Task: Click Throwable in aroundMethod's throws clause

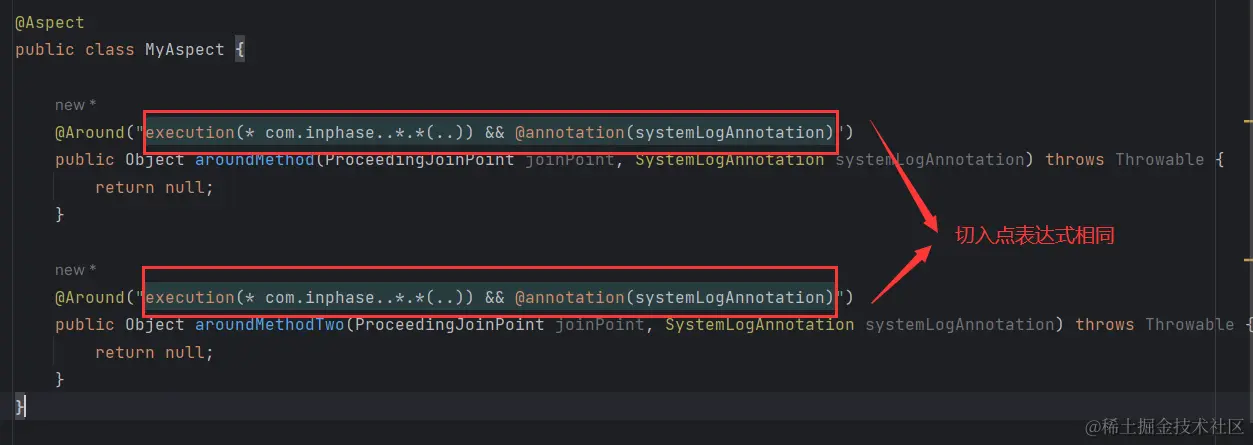Action: [x=1159, y=160]
